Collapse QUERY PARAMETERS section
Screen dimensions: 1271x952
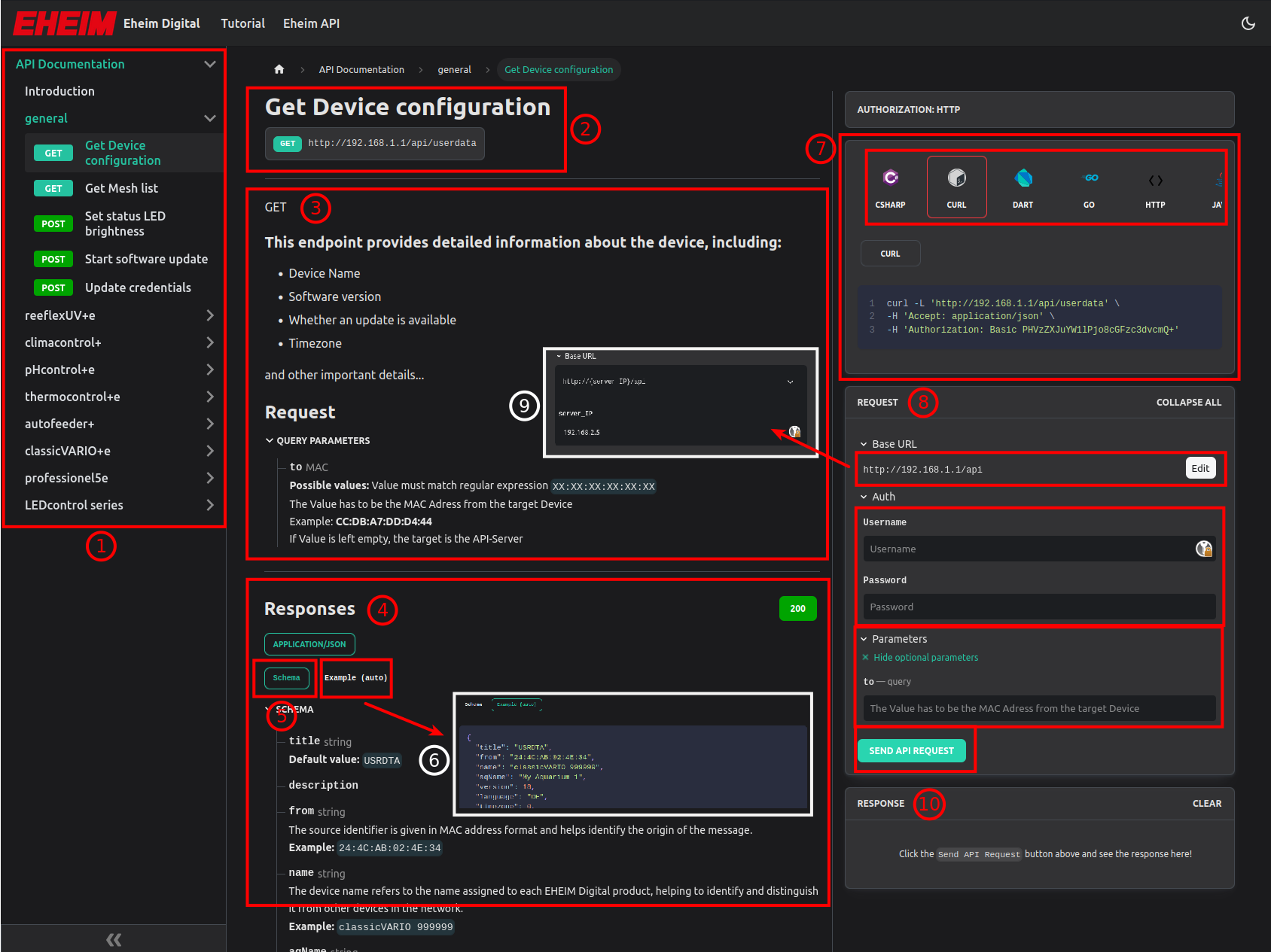(318, 440)
